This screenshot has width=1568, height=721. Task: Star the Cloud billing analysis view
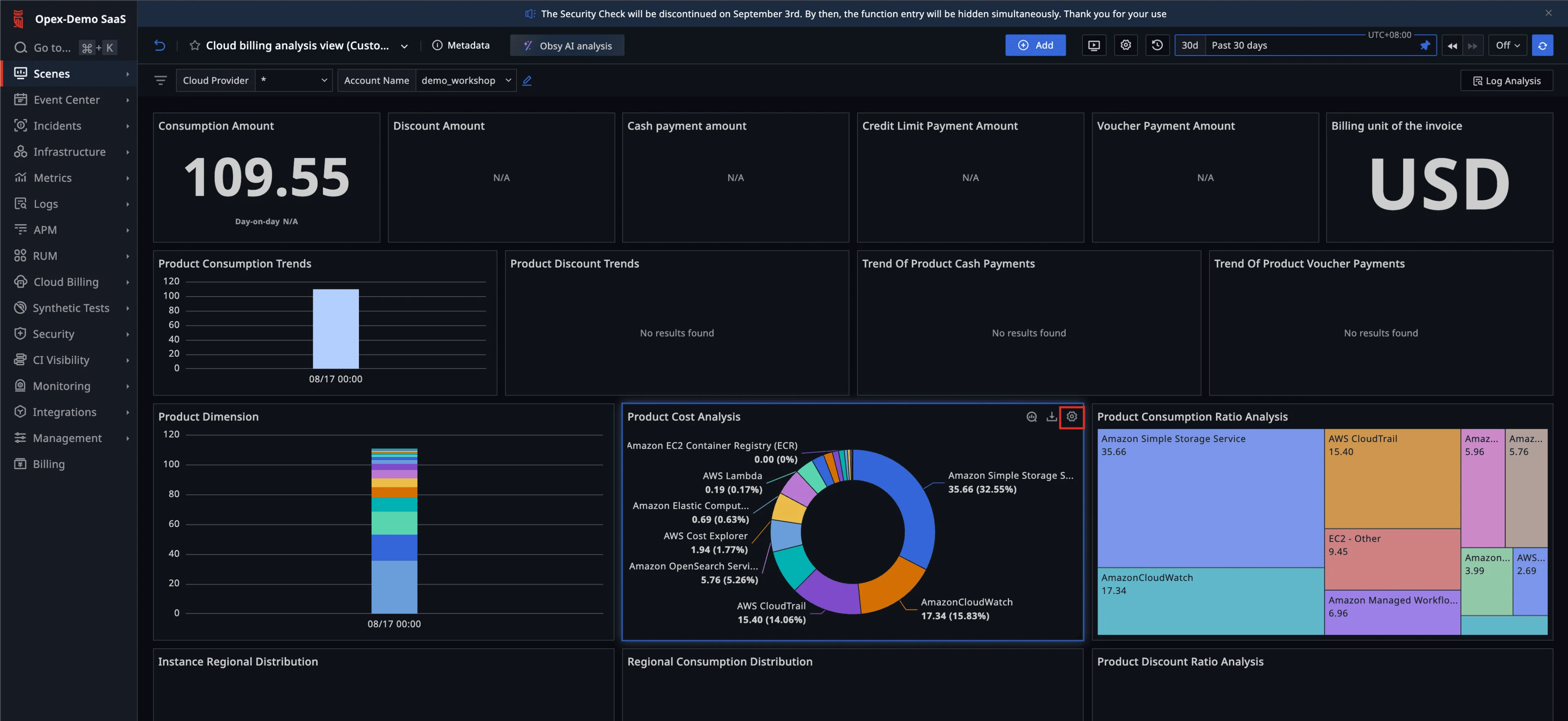(x=195, y=46)
